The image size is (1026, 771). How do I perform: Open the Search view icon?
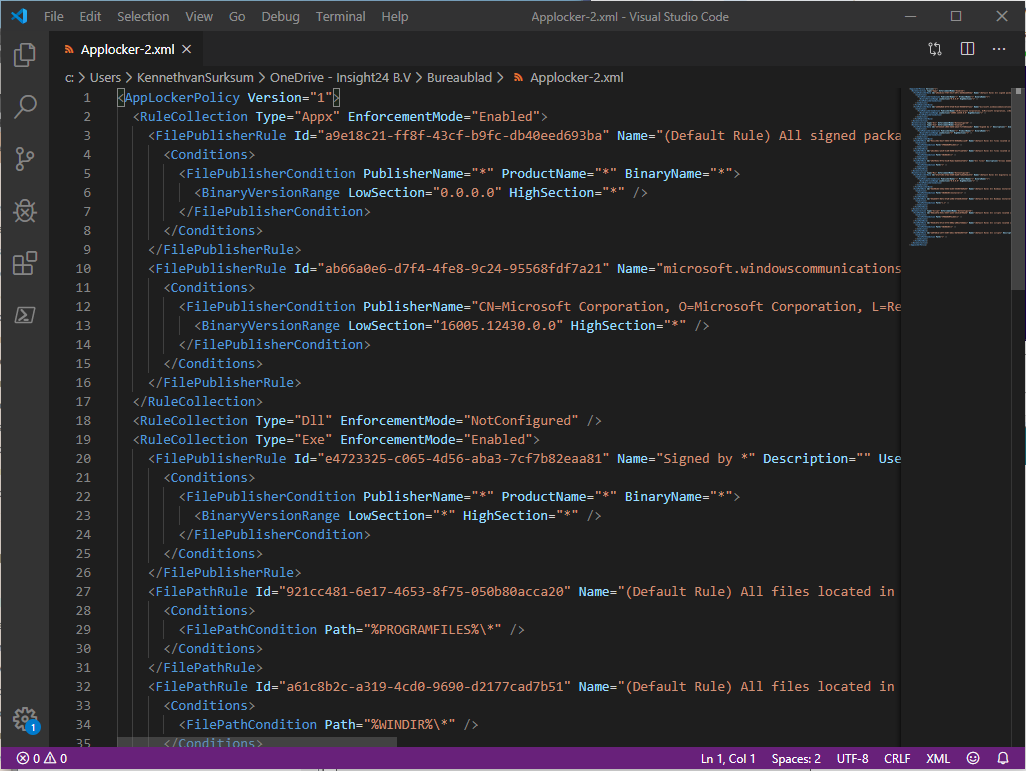(25, 107)
